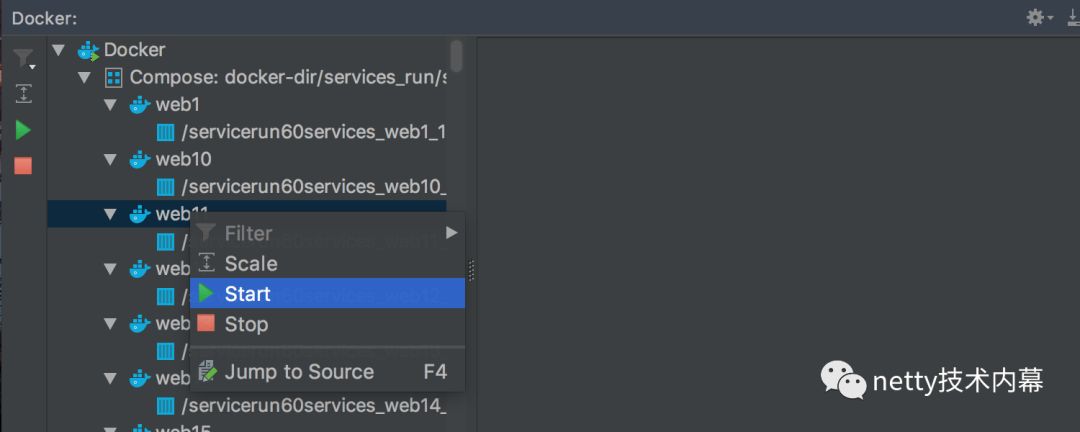Choose Start in the context menu
The image size is (1080, 432).
(x=327, y=294)
